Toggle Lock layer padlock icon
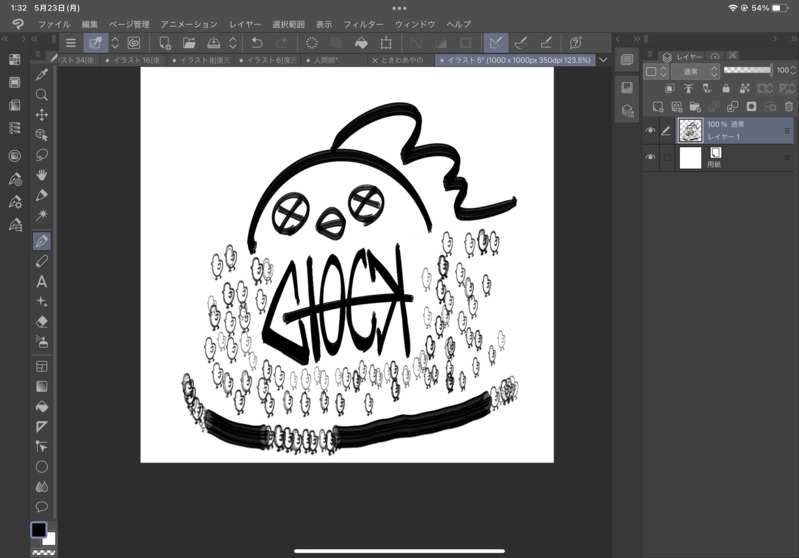The height and width of the screenshot is (558, 799). pyautogui.click(x=726, y=88)
